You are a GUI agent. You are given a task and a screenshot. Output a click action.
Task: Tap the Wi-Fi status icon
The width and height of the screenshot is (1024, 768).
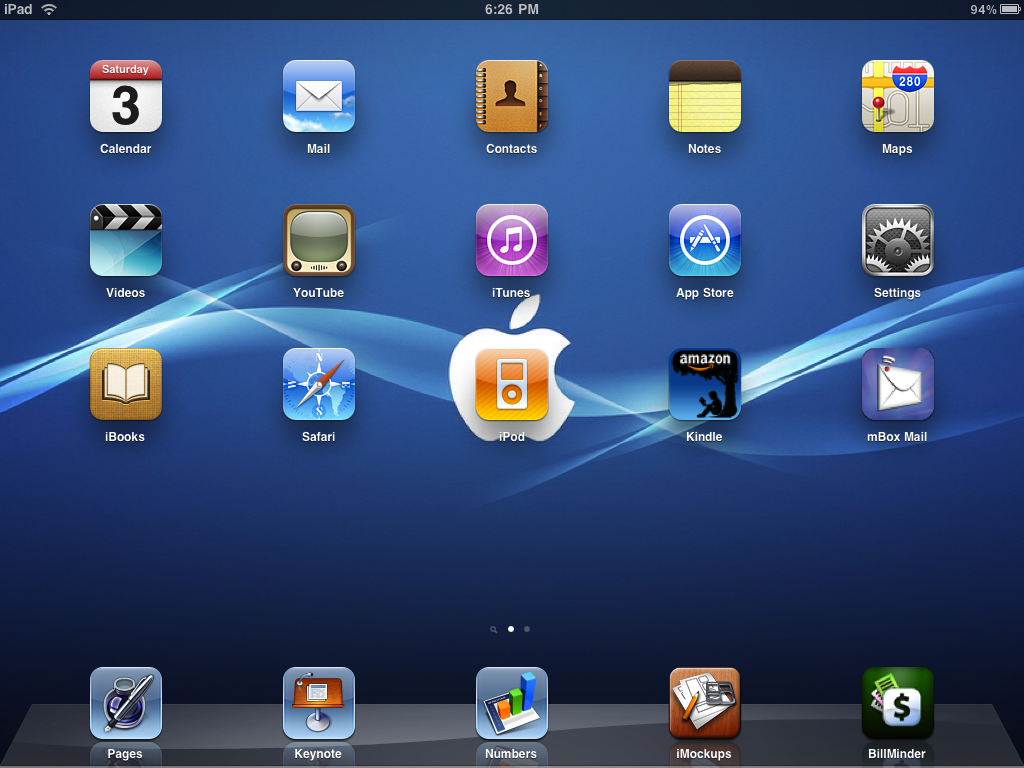point(49,9)
